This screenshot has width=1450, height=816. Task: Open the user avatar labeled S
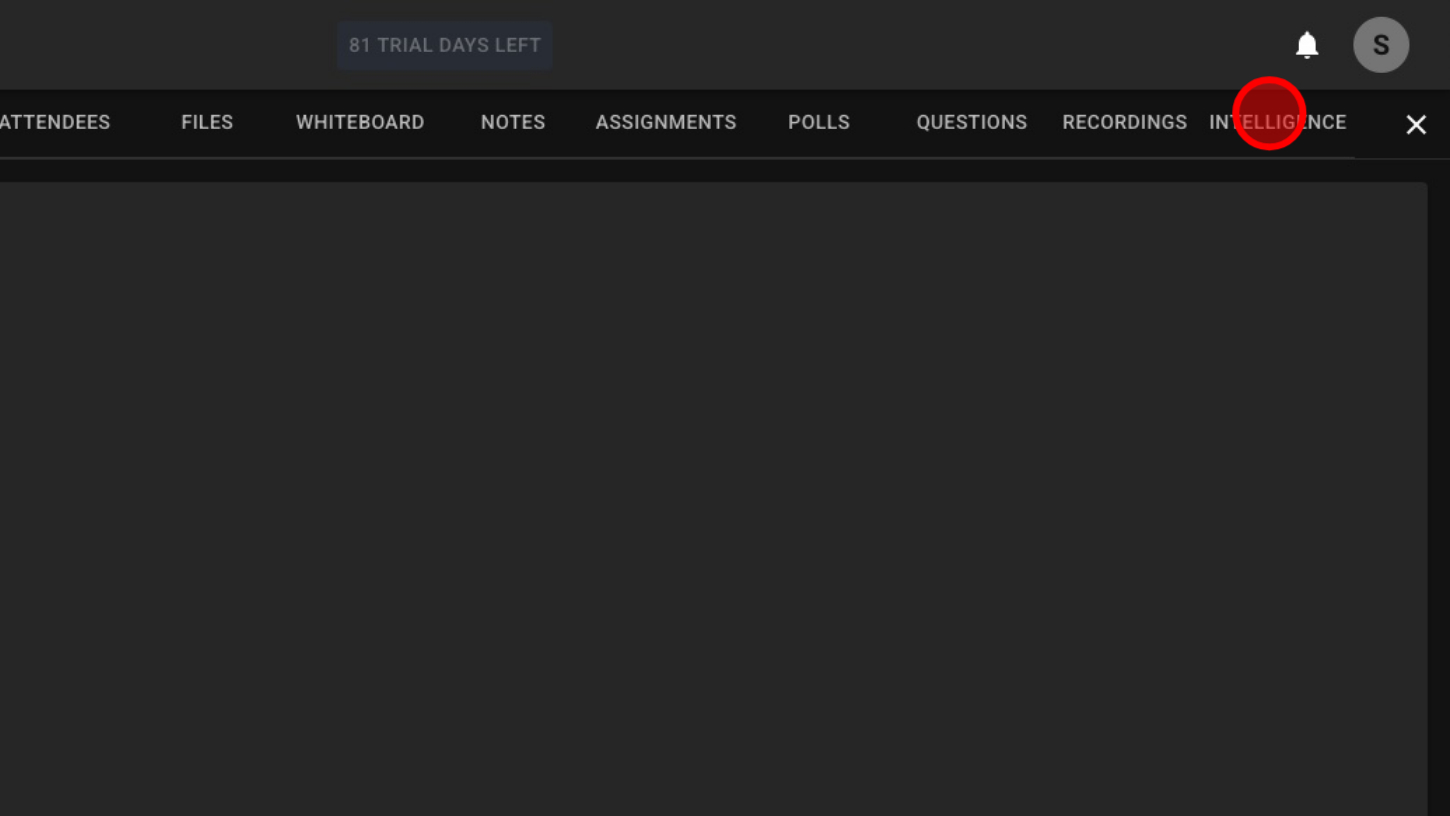(x=1381, y=45)
